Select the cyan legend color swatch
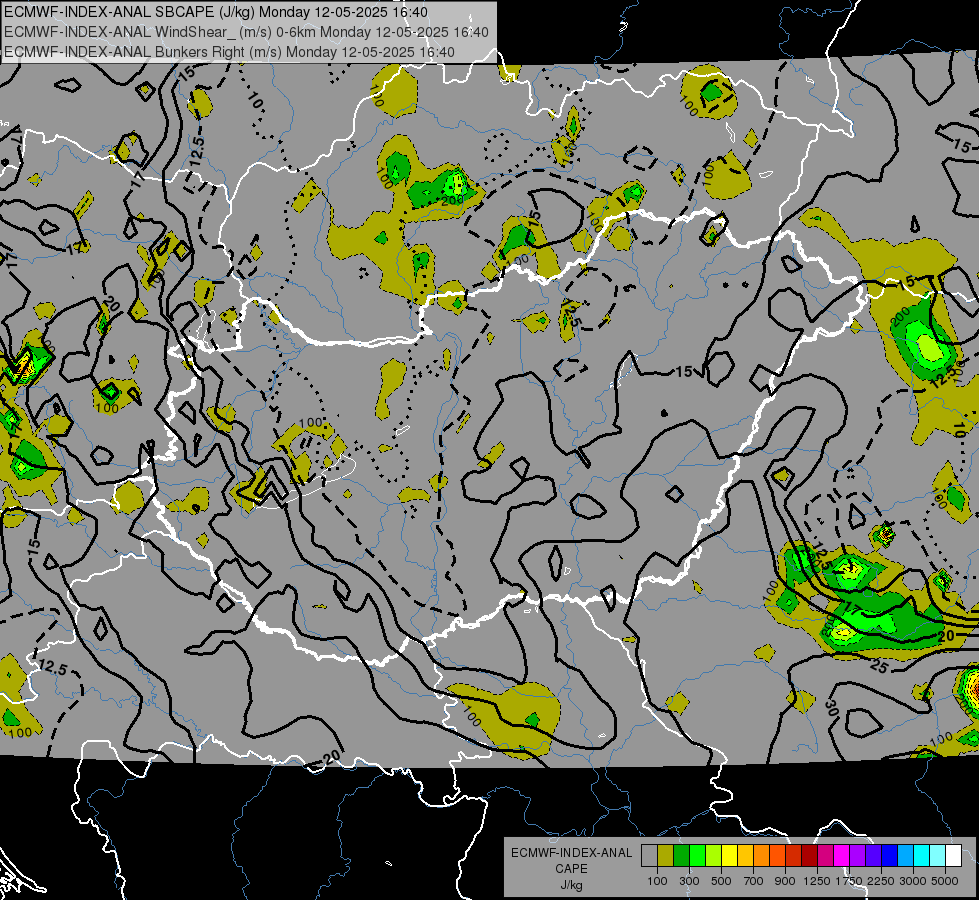This screenshot has height=900, width=979. point(922,855)
